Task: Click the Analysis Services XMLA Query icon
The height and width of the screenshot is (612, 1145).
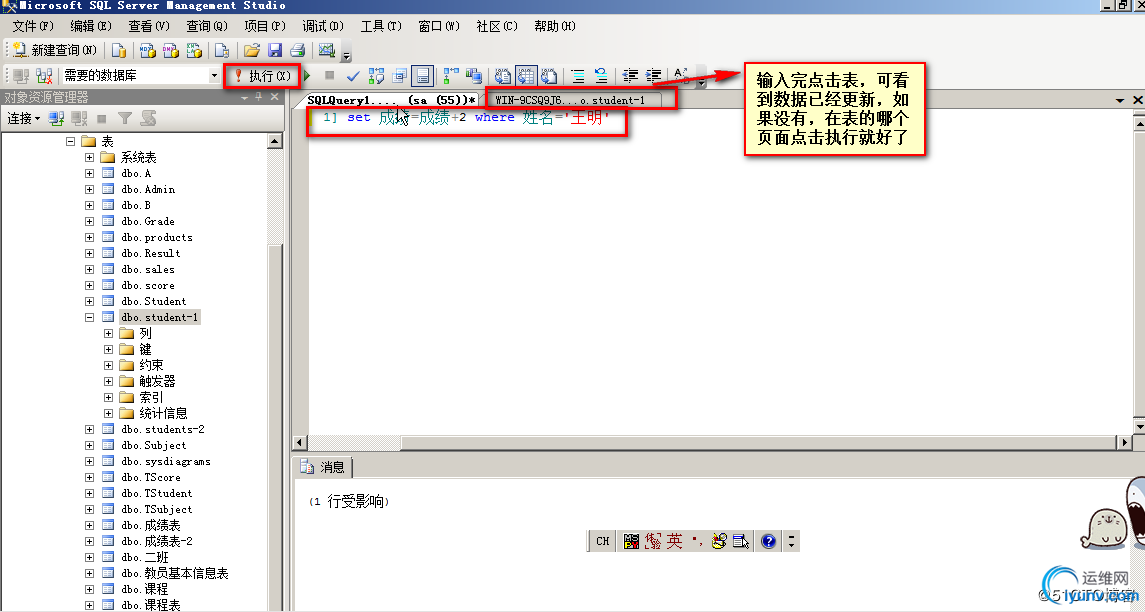Action: pyautogui.click(x=194, y=50)
